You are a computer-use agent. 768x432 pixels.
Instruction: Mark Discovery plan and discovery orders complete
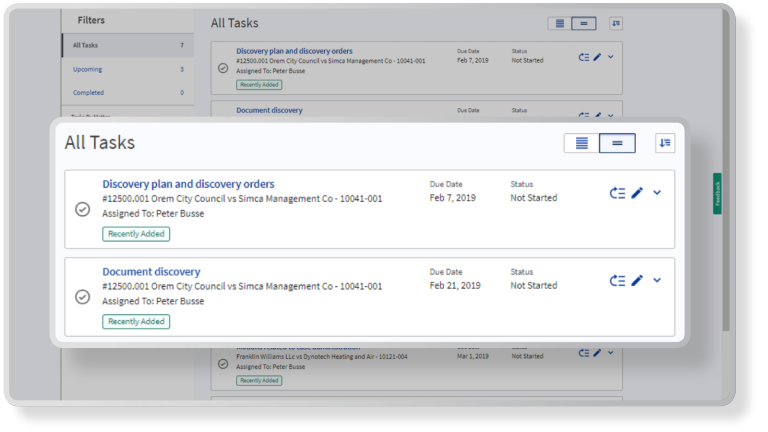coord(83,209)
